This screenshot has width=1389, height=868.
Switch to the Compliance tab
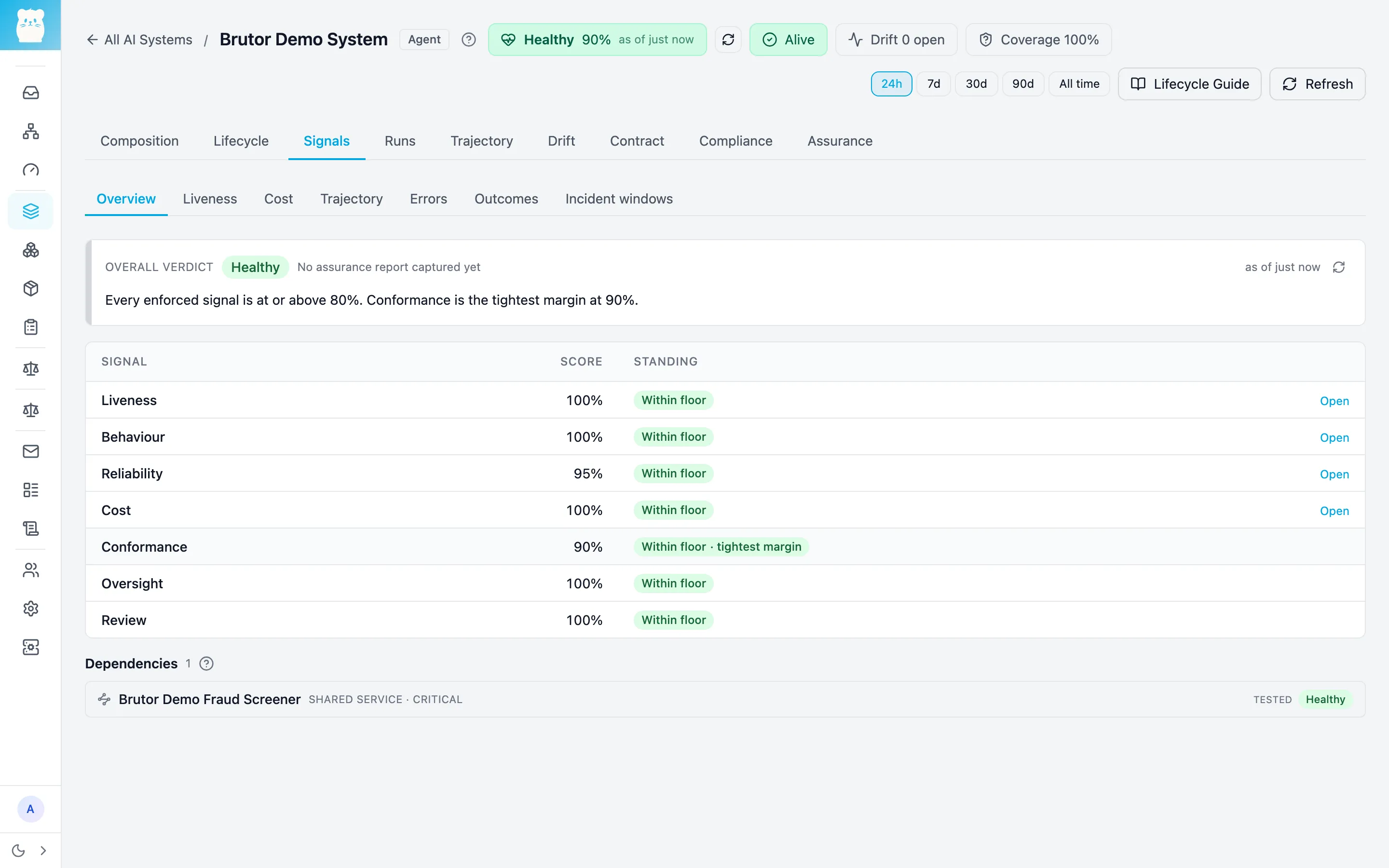735,141
